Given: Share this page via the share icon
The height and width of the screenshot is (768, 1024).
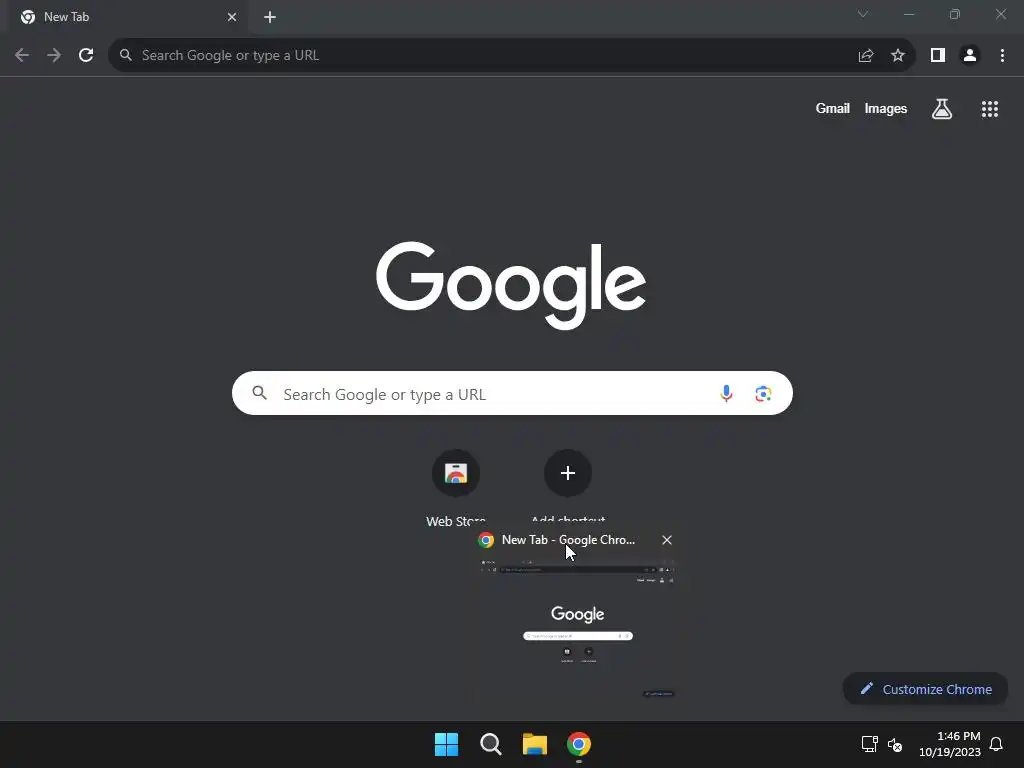Looking at the screenshot, I should pyautogui.click(x=866, y=56).
